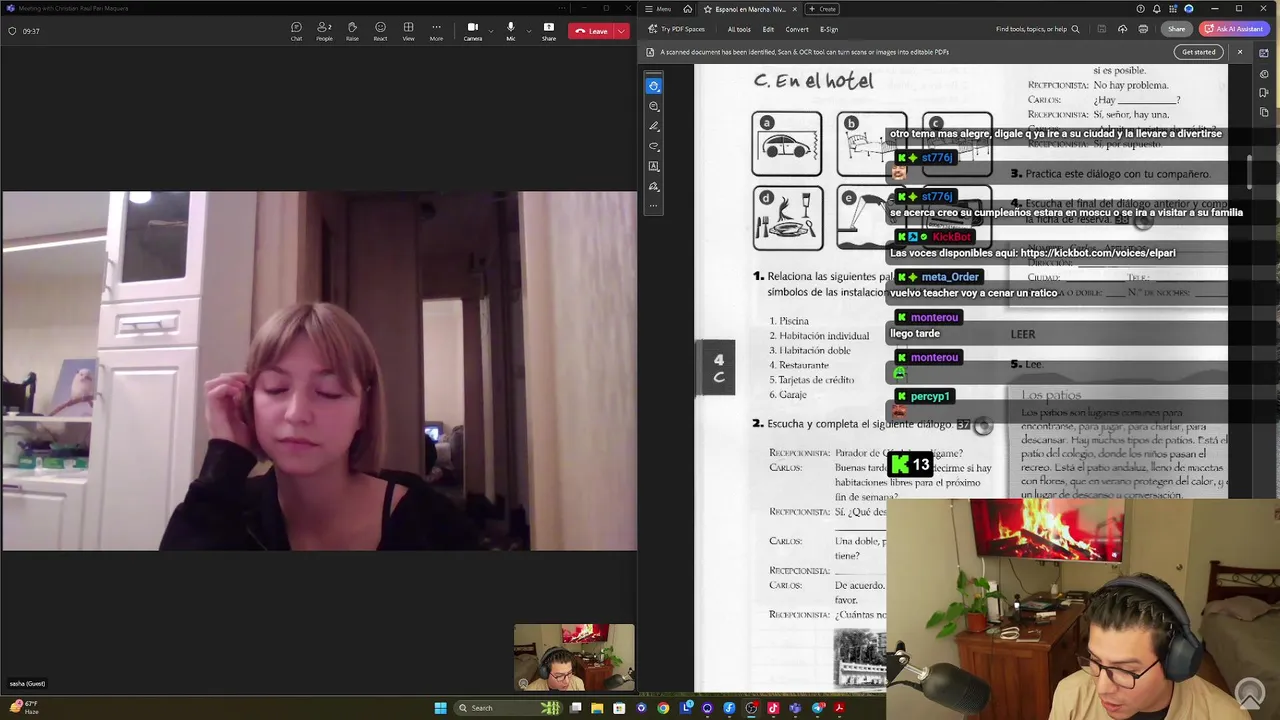The height and width of the screenshot is (720, 1280).
Task: Click the red Leave button
Action: [x=591, y=31]
